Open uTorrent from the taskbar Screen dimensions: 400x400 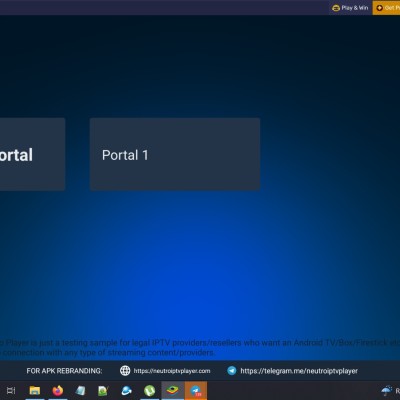click(x=149, y=390)
